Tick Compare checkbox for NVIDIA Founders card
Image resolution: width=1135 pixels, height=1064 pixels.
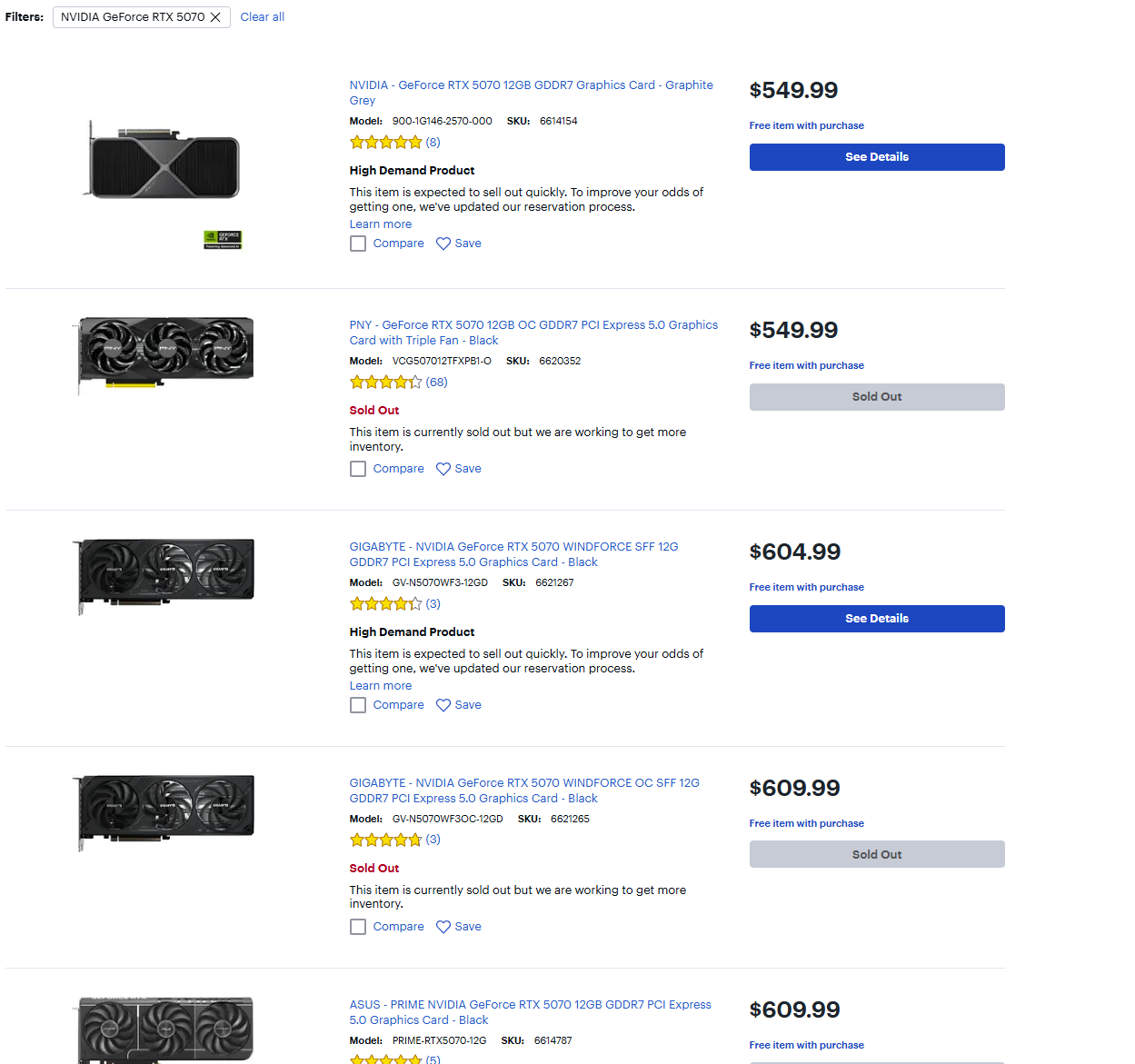[358, 244]
